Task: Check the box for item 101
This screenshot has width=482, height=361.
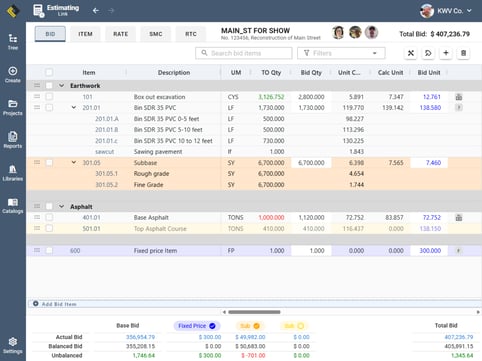Action: [49, 97]
